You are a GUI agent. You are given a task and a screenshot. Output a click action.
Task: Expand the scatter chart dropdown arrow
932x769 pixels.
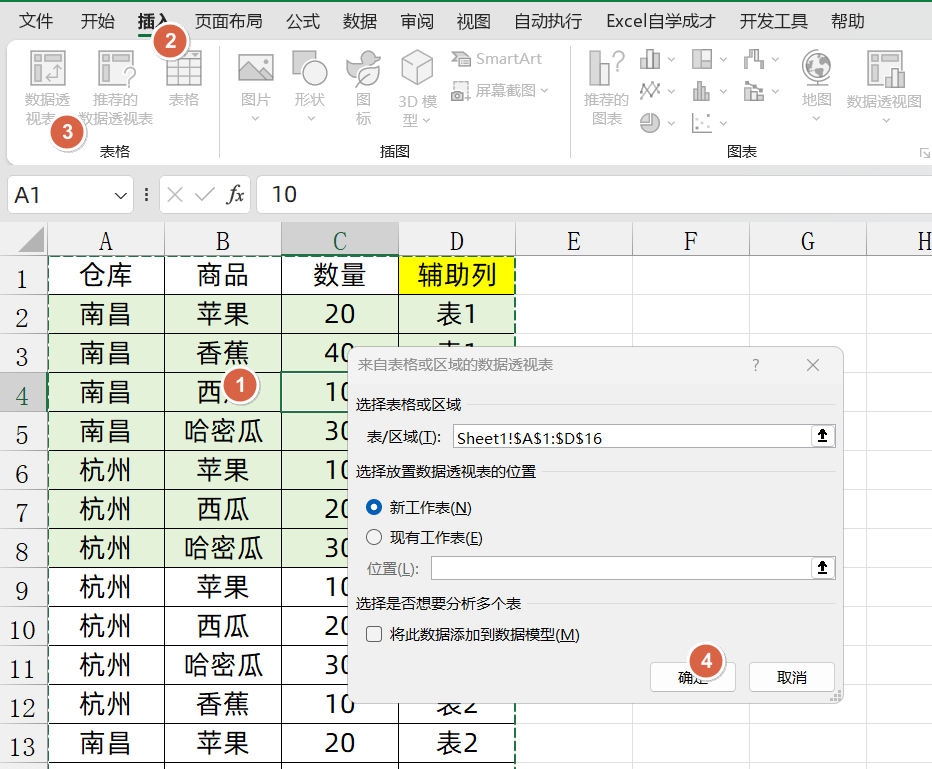pyautogui.click(x=723, y=123)
